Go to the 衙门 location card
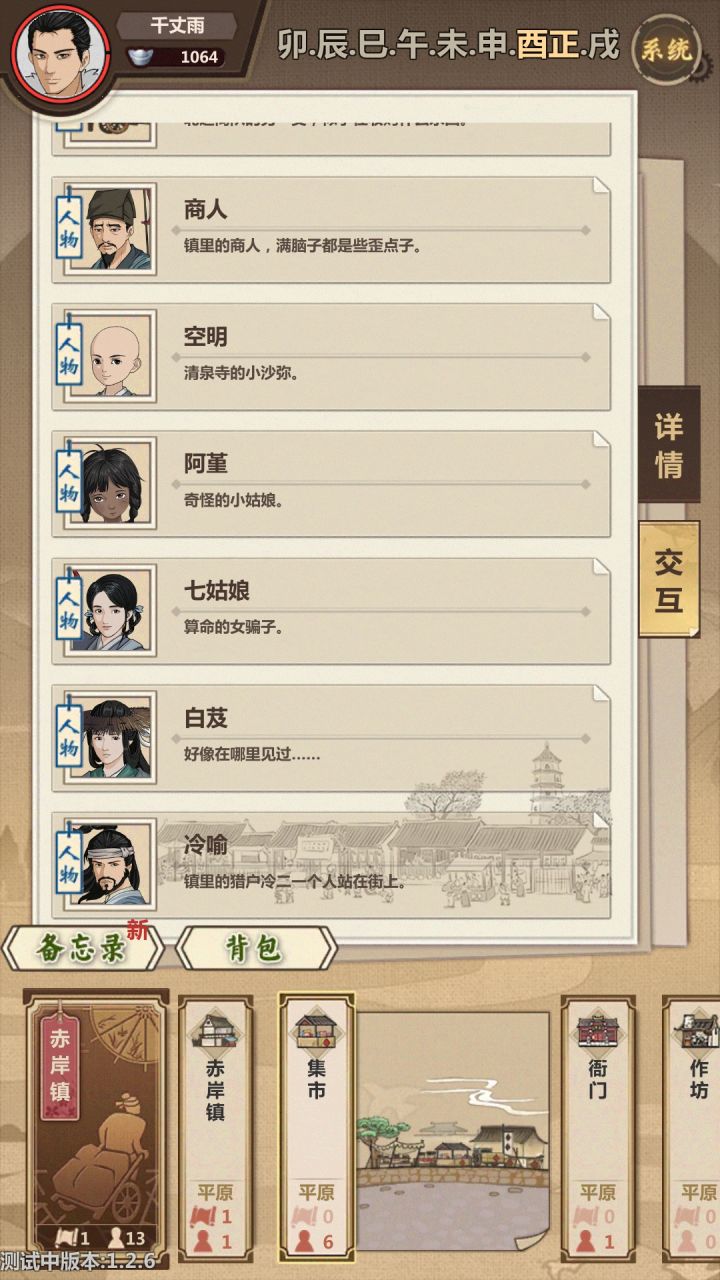Image resolution: width=720 pixels, height=1280 pixels. pyautogui.click(x=598, y=1127)
